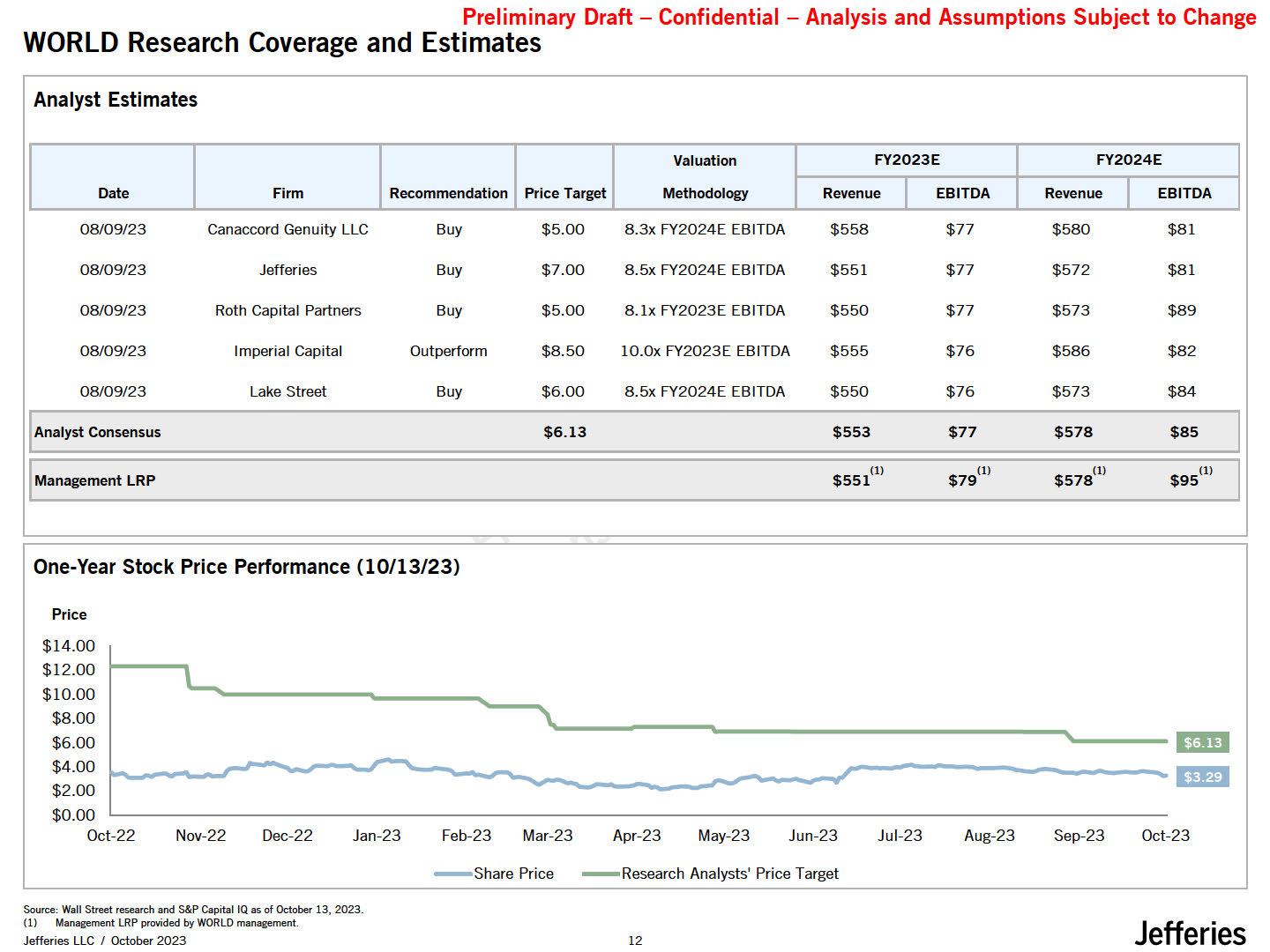The width and height of the screenshot is (1270, 952).
Task: Select the Roth Capital Partners firm cell
Action: (x=288, y=310)
